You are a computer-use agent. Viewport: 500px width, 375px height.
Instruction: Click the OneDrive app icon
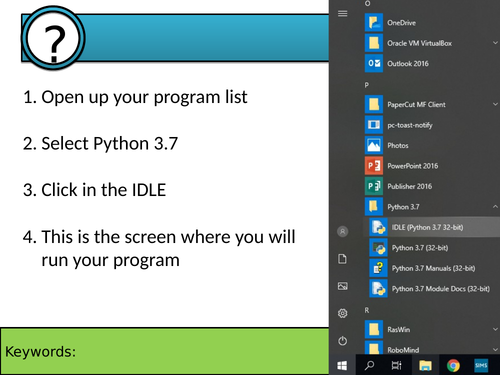[x=374, y=23]
